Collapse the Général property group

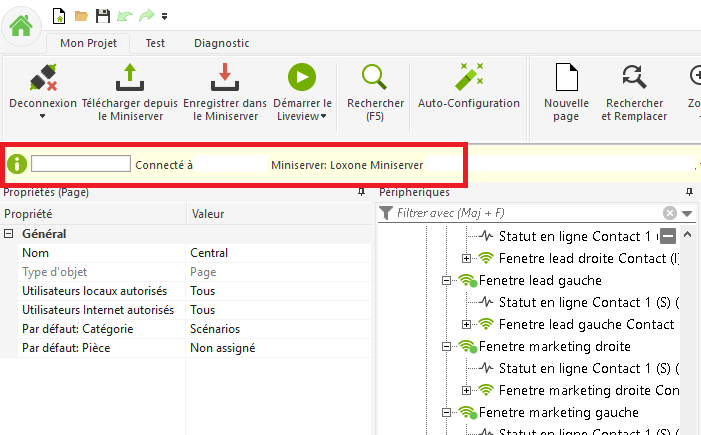pyautogui.click(x=9, y=233)
